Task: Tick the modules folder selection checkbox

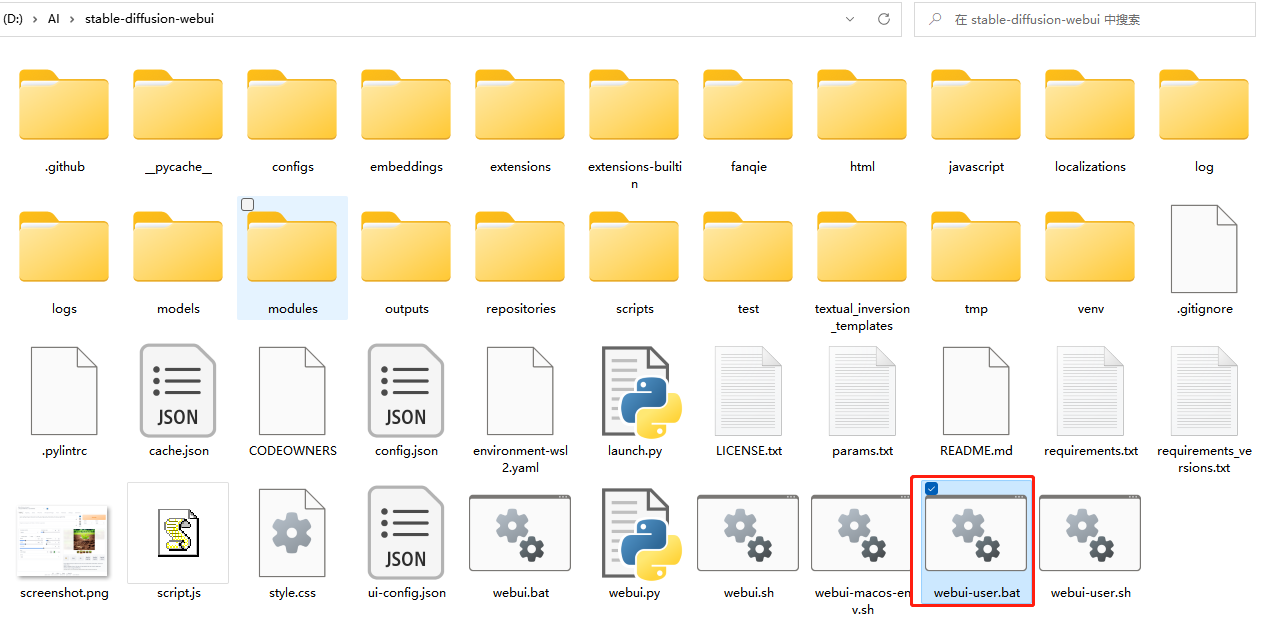Action: 248,205
